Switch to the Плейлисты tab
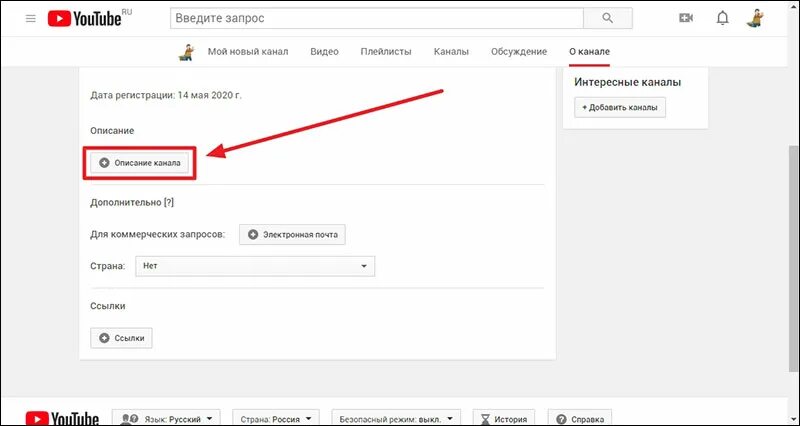The image size is (800, 426). tap(386, 52)
